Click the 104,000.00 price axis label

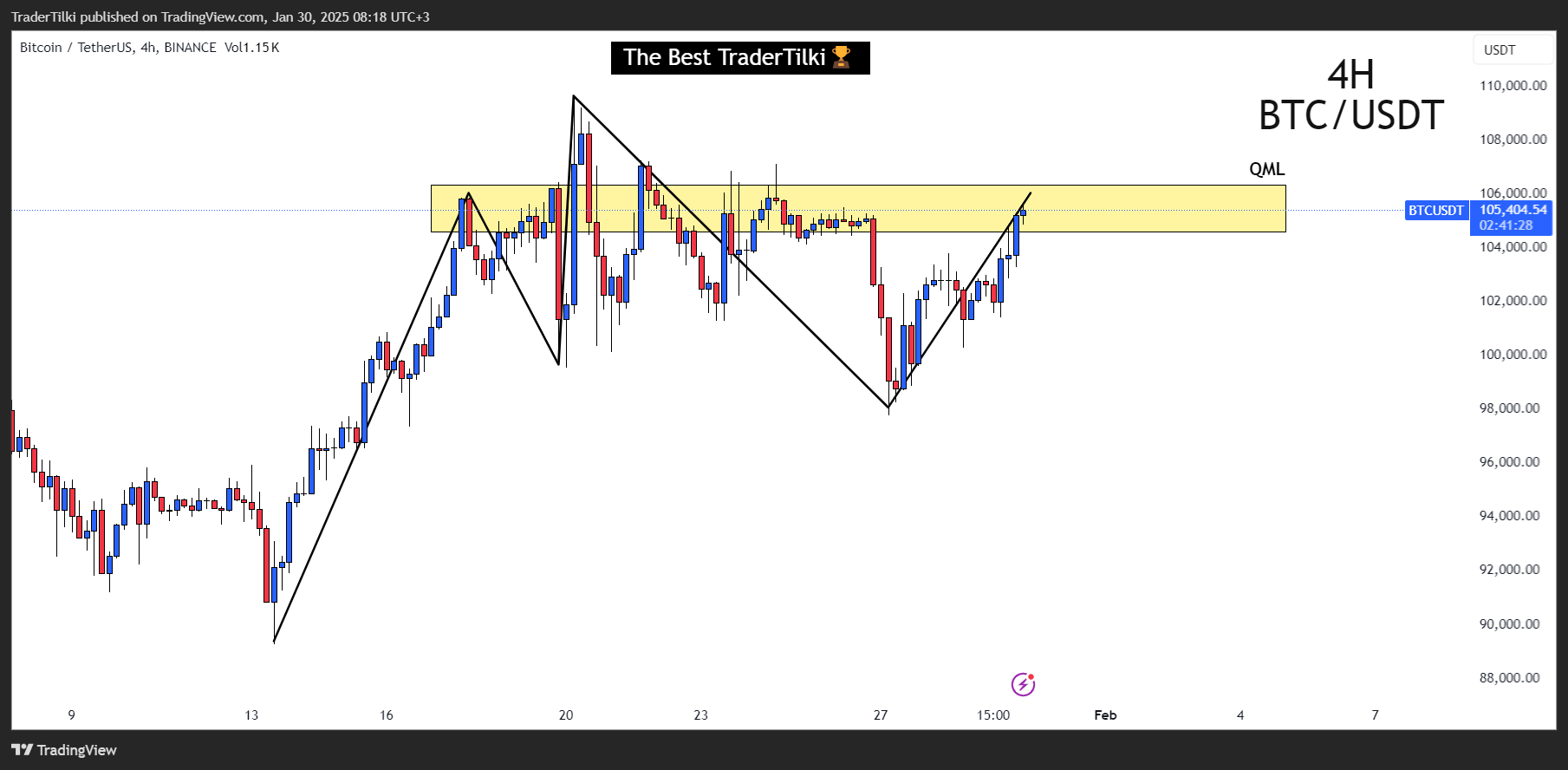tap(1513, 247)
